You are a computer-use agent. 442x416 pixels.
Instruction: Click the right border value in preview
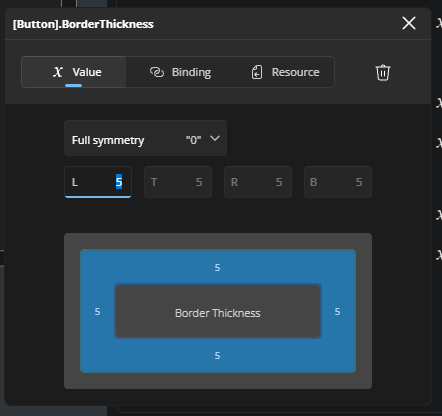coord(337,312)
